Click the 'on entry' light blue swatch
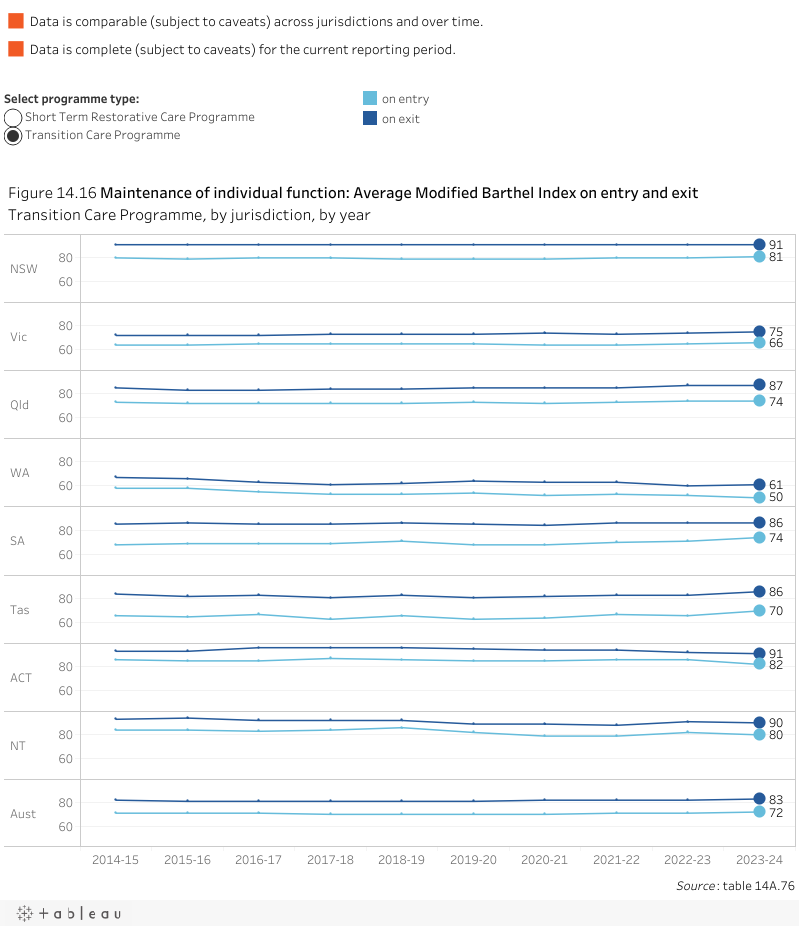799x926 pixels. [370, 99]
